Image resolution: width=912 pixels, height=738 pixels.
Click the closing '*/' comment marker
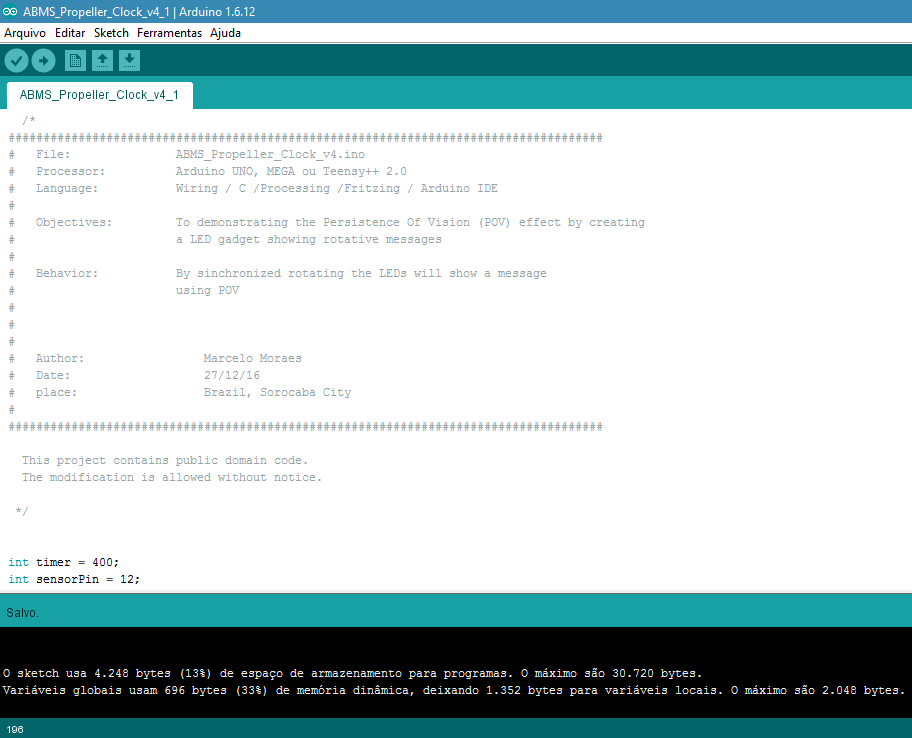coord(22,511)
